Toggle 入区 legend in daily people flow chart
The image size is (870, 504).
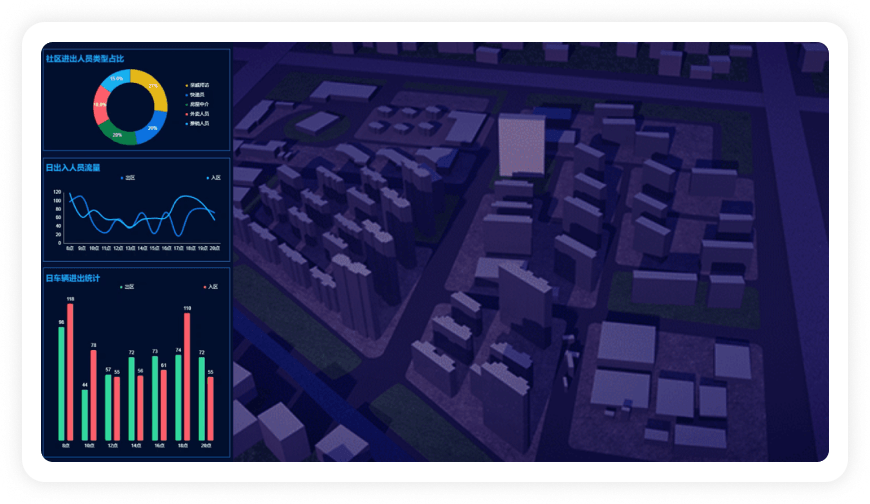coord(211,177)
